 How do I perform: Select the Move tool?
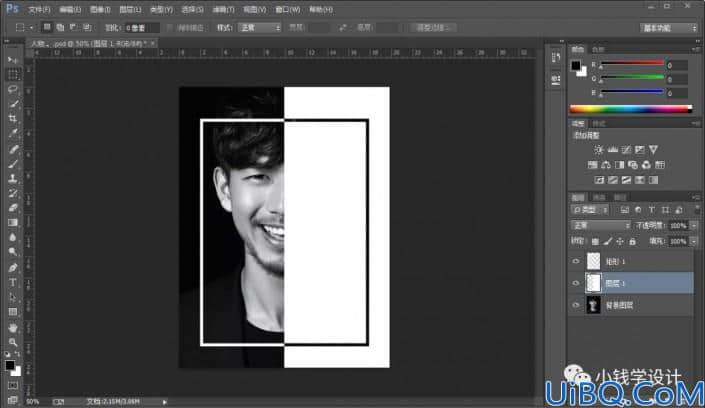coord(12,60)
